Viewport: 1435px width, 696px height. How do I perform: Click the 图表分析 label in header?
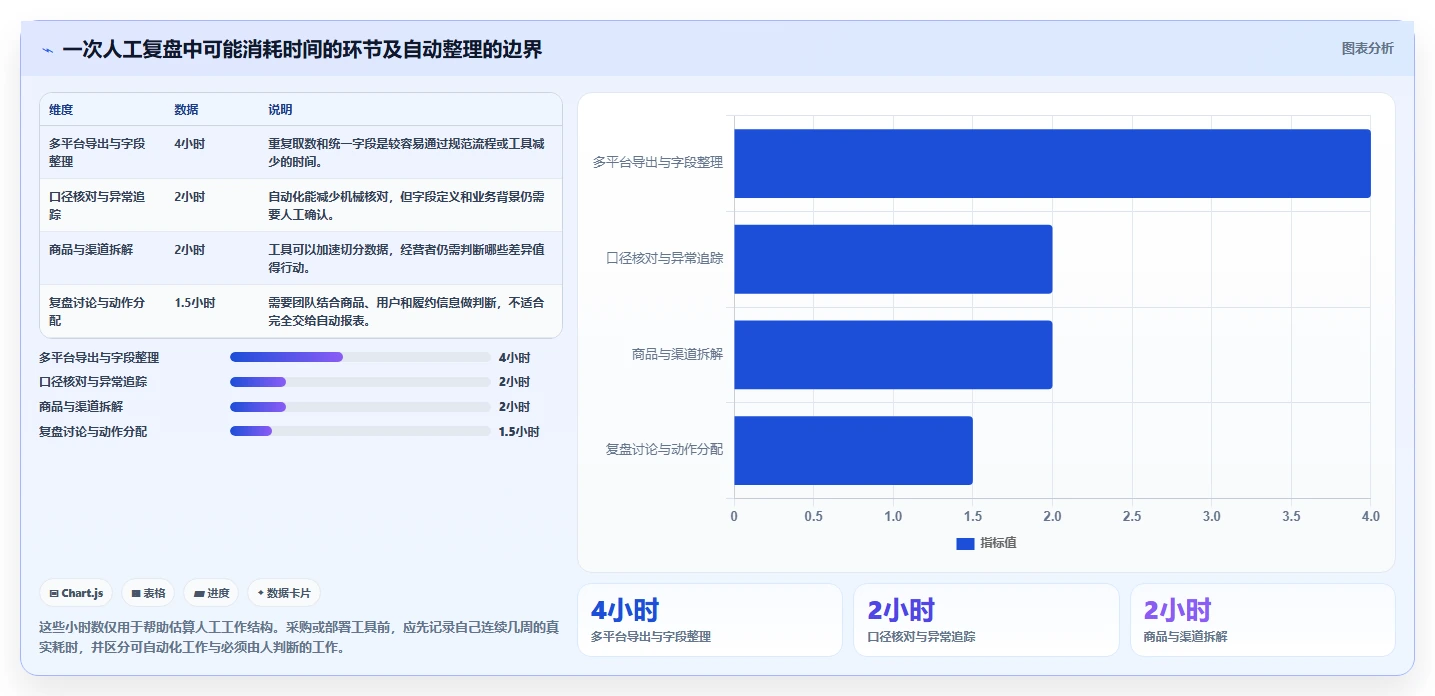tap(1367, 48)
